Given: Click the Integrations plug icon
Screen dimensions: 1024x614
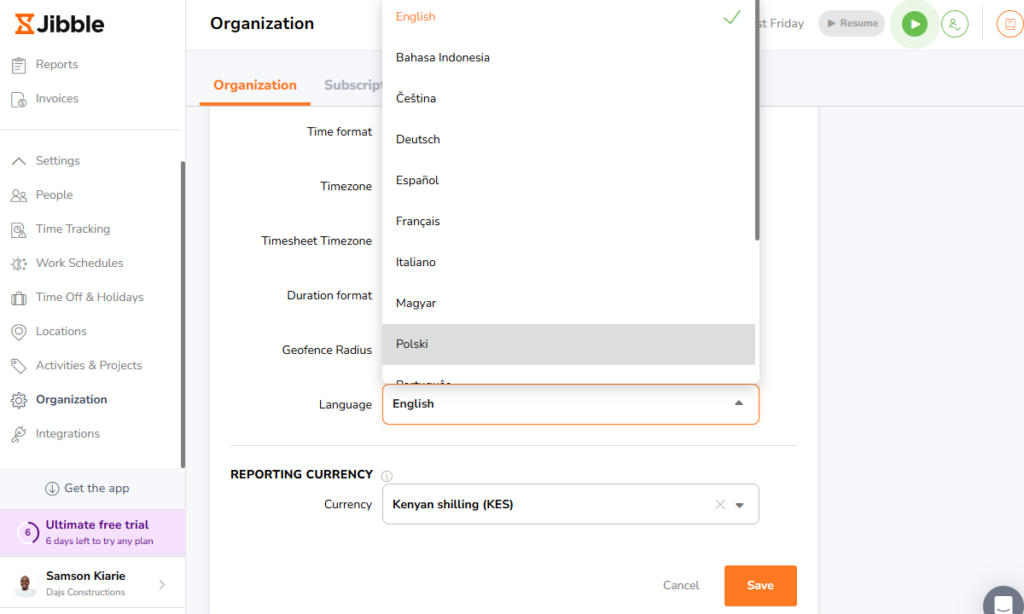Looking at the screenshot, I should pyautogui.click(x=19, y=434).
